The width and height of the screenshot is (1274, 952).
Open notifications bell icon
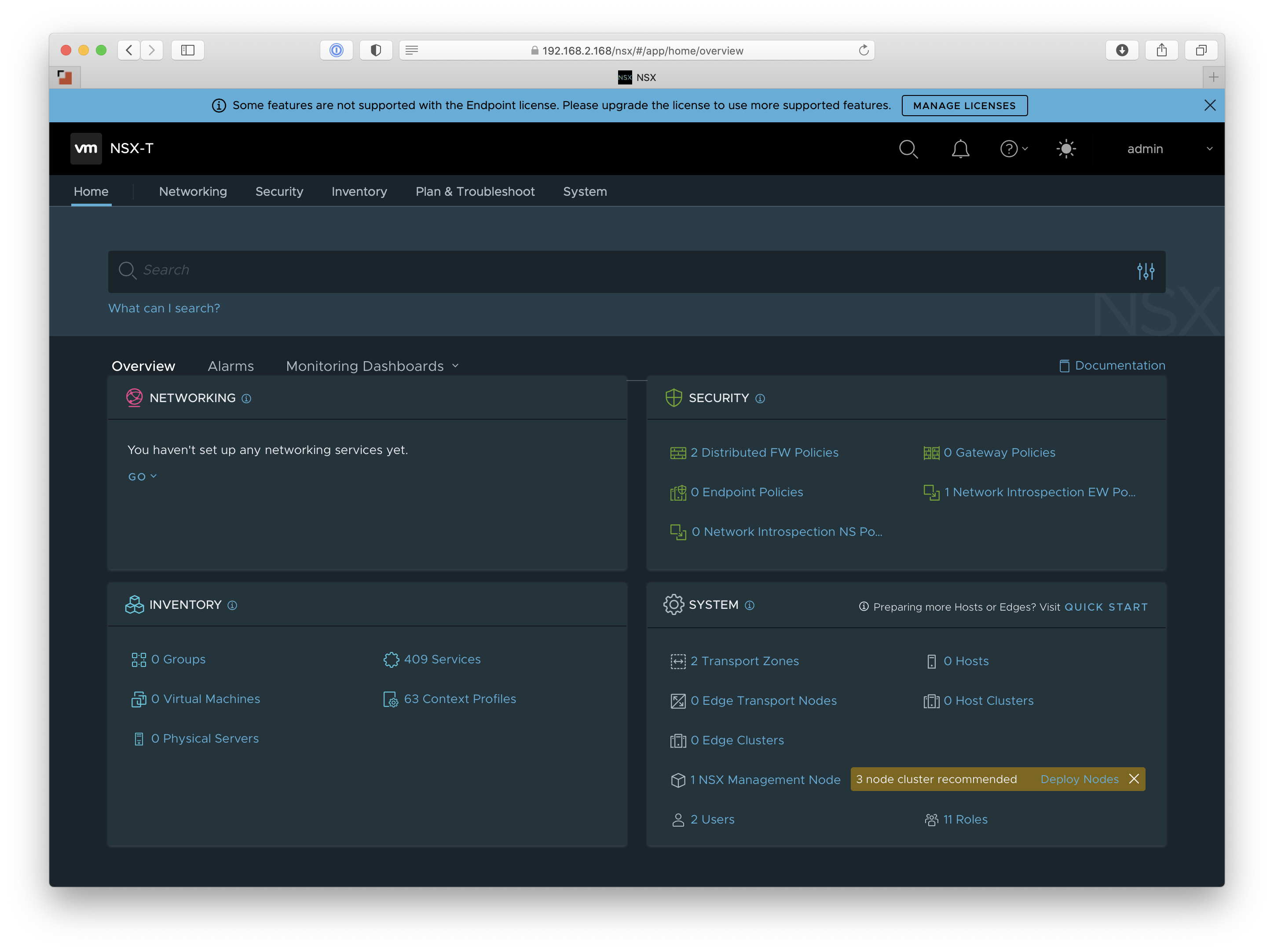[x=960, y=149]
